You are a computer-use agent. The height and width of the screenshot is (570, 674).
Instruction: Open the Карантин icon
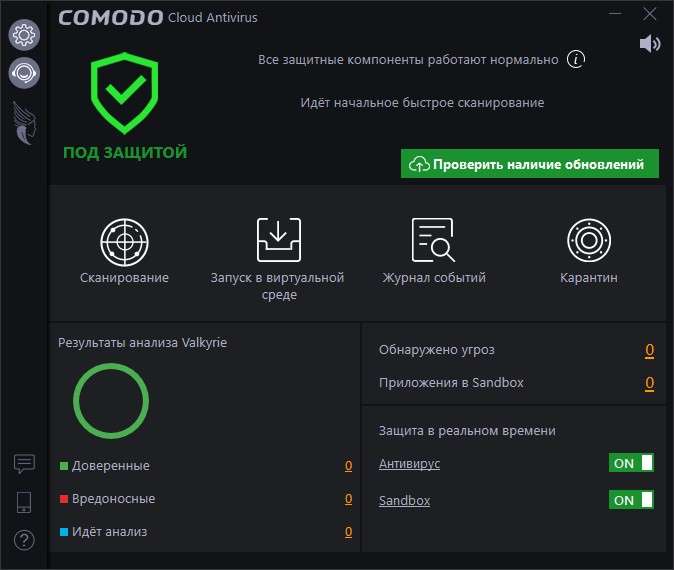(589, 240)
